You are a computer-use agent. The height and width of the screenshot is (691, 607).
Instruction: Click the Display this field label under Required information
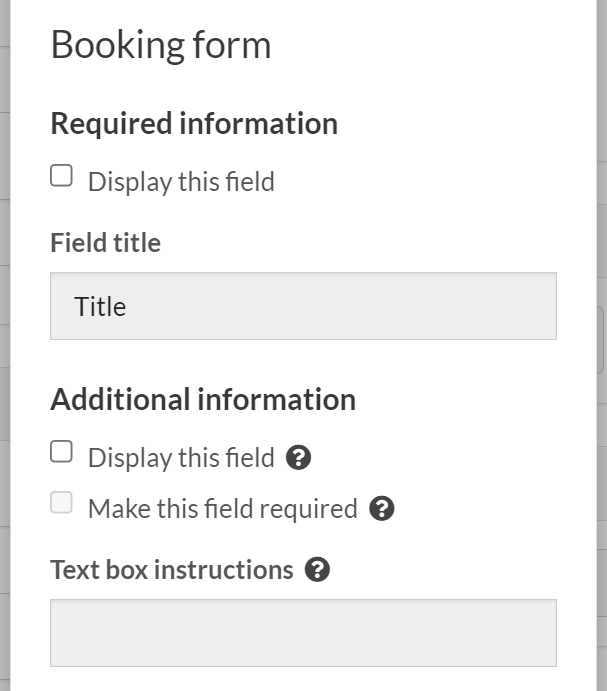coord(181,182)
